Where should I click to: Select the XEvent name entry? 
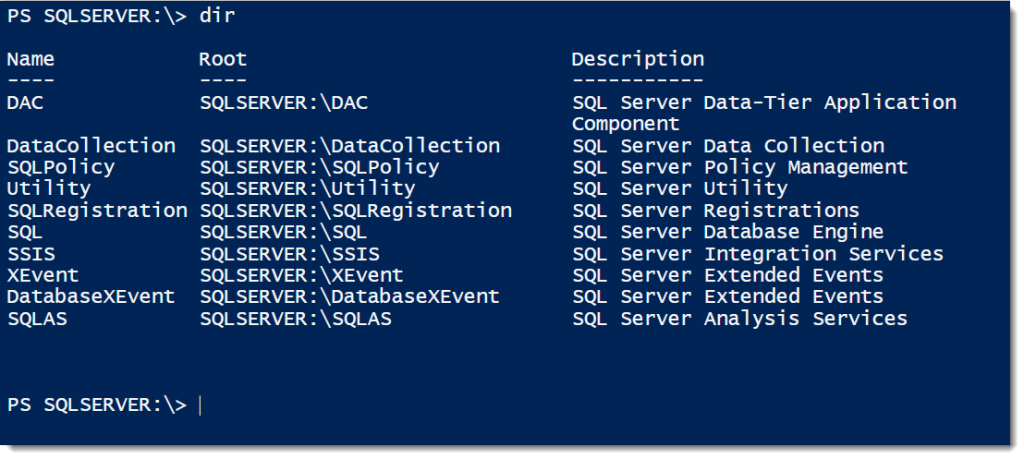click(x=43, y=275)
